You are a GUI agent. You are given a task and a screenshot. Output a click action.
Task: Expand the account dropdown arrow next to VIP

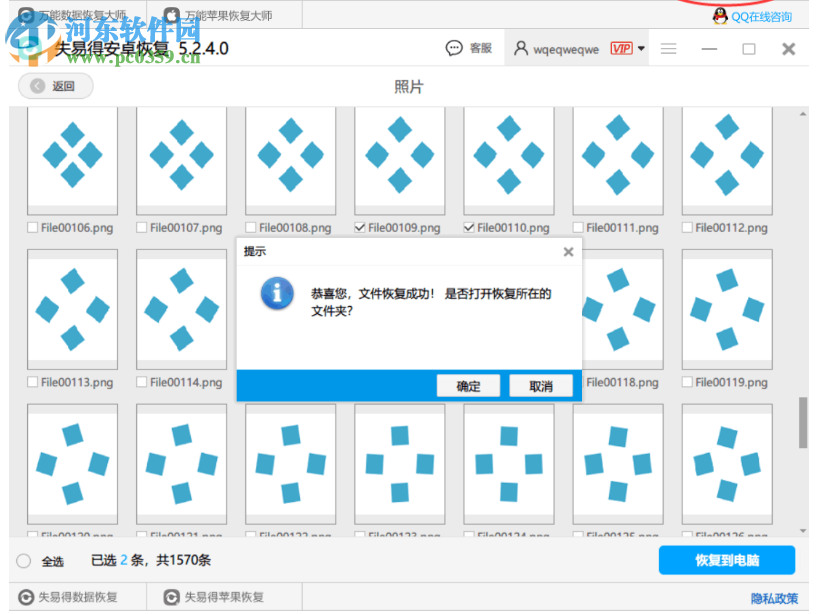point(641,48)
